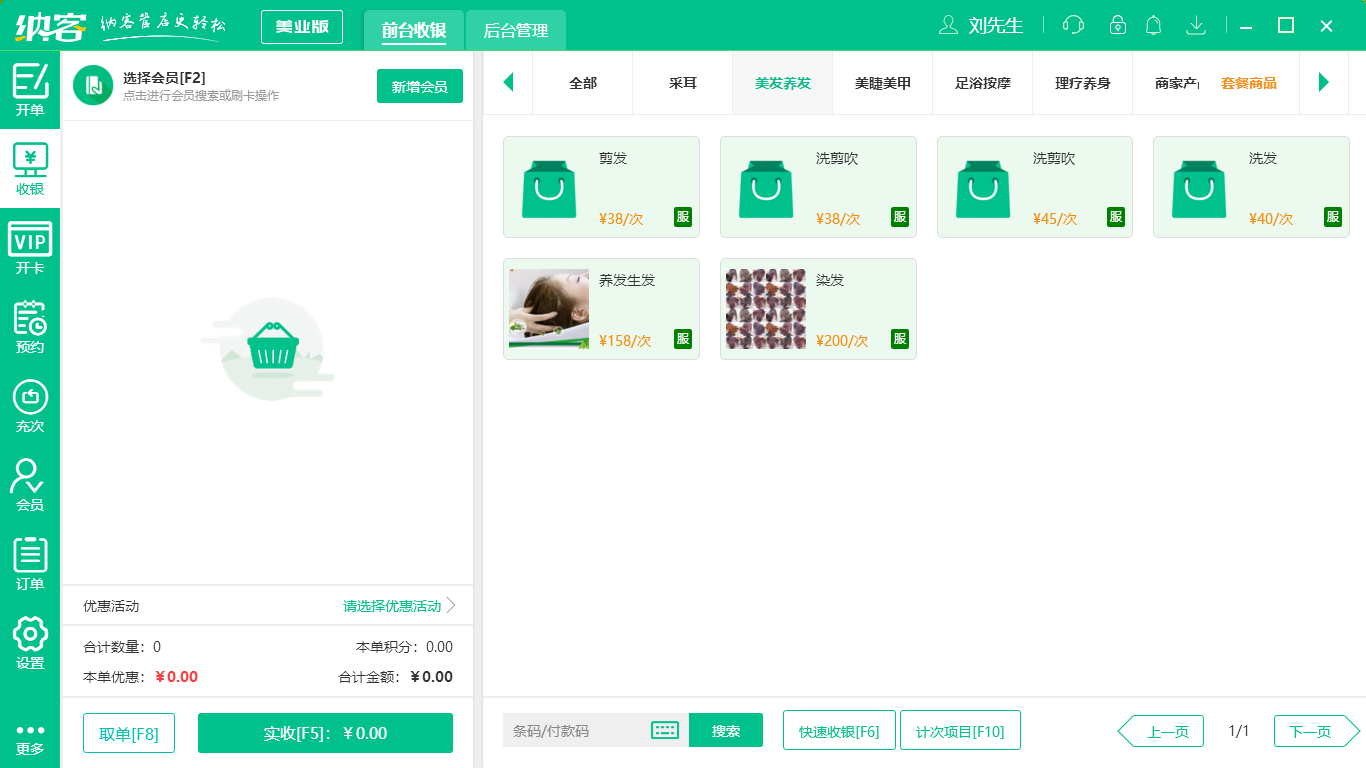Click the shopping bag icon of 洗发
Image resolution: width=1366 pixels, height=768 pixels.
(1199, 188)
